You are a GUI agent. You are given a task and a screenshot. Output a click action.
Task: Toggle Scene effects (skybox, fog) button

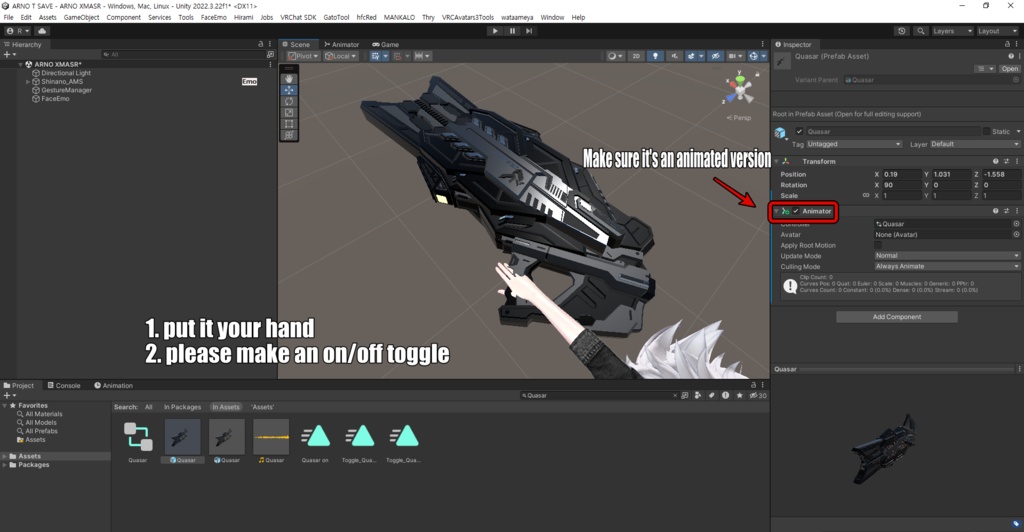(x=693, y=56)
